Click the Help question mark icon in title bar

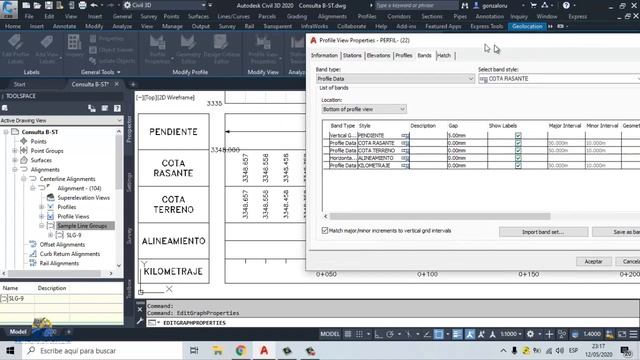tap(566, 5)
